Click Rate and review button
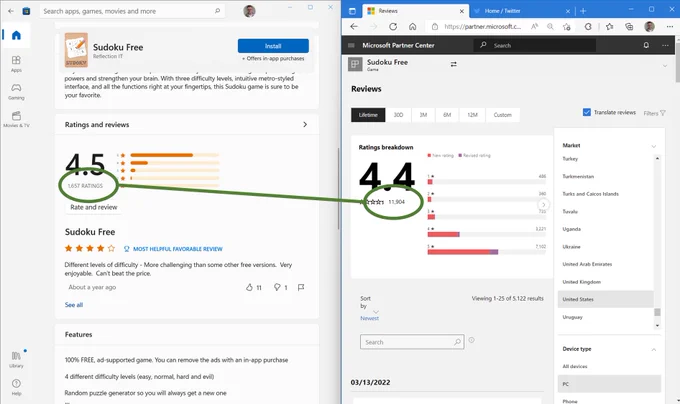680x404 pixels. click(94, 207)
